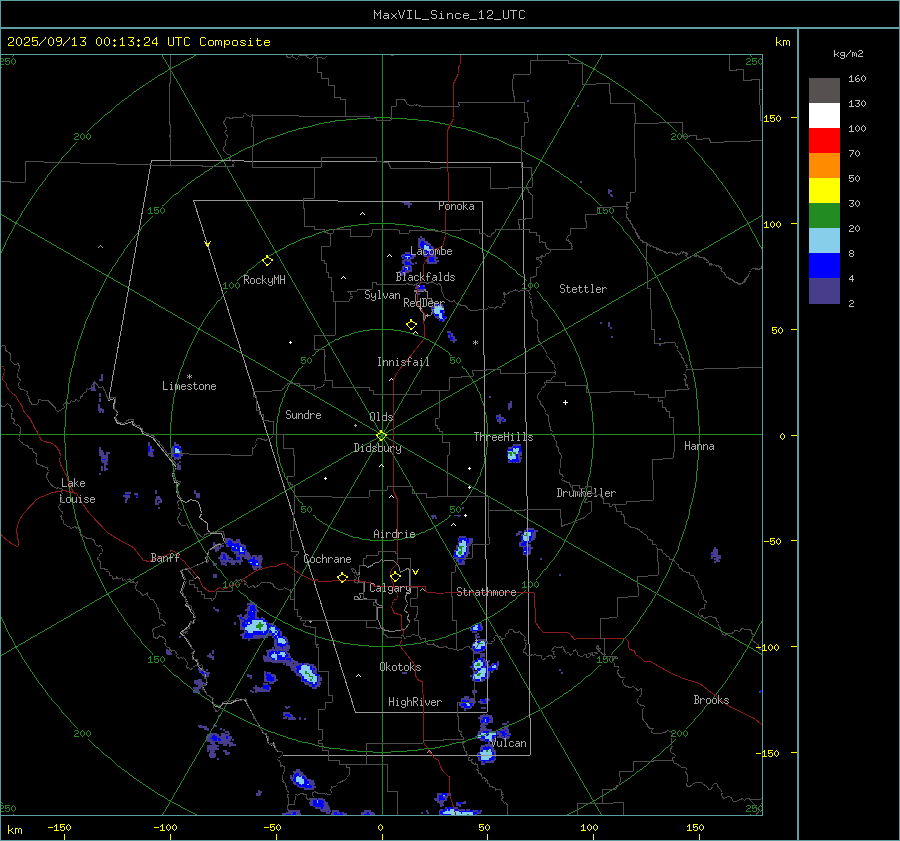900x841 pixels.
Task: Click the -100 mark on right km axis
Action: 767,647
